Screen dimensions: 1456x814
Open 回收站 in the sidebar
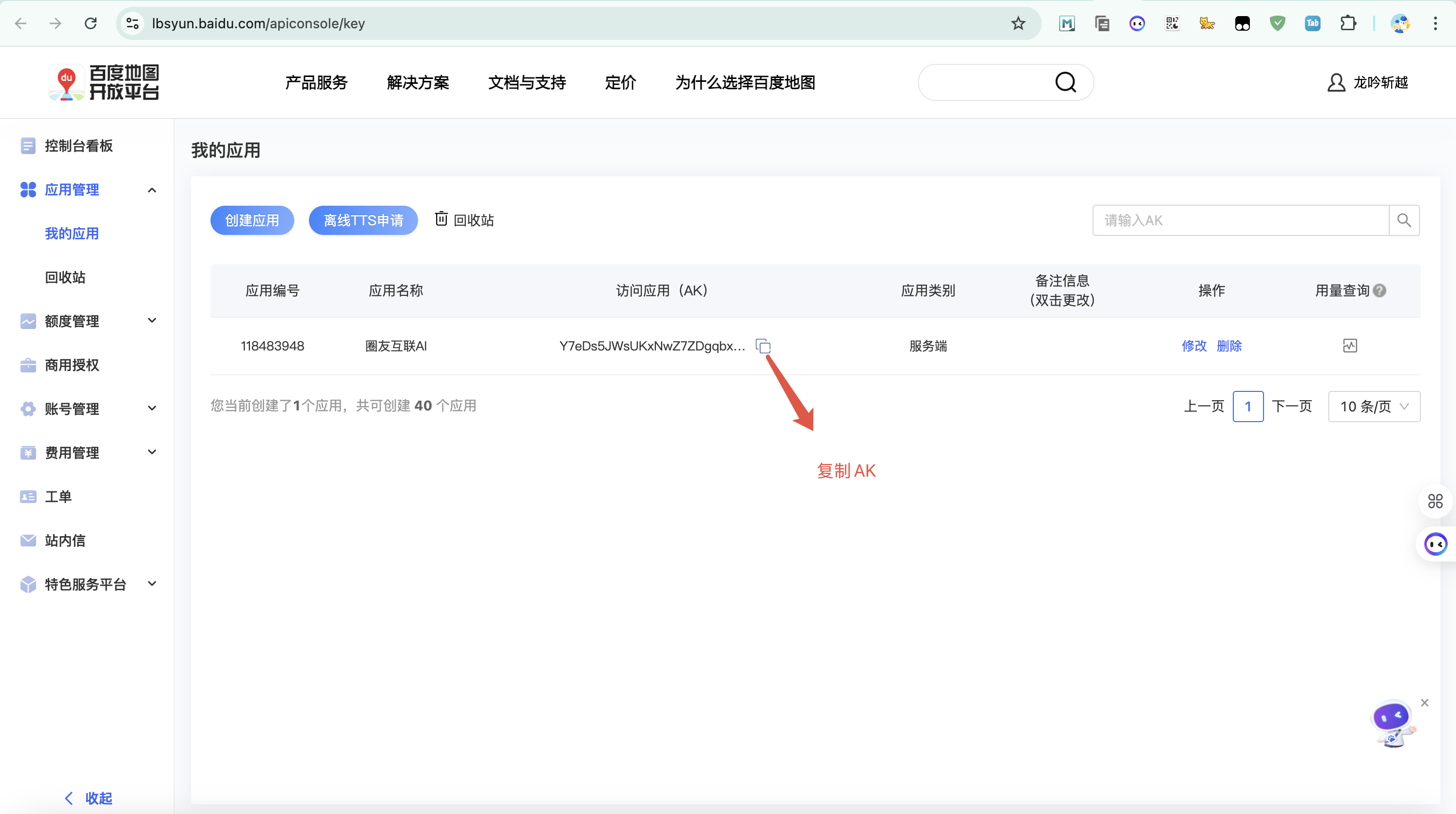65,277
